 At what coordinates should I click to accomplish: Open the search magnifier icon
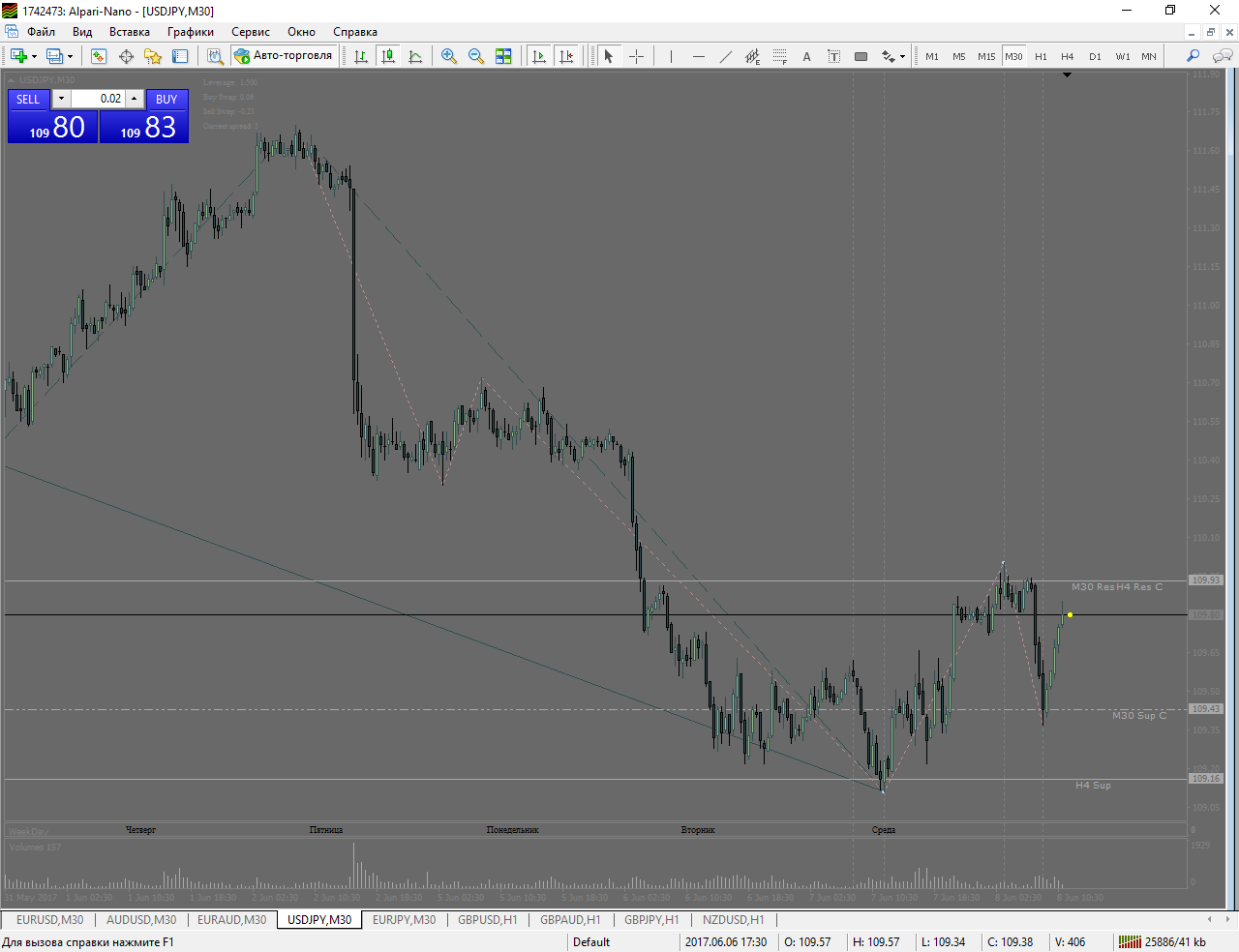coord(1193,56)
